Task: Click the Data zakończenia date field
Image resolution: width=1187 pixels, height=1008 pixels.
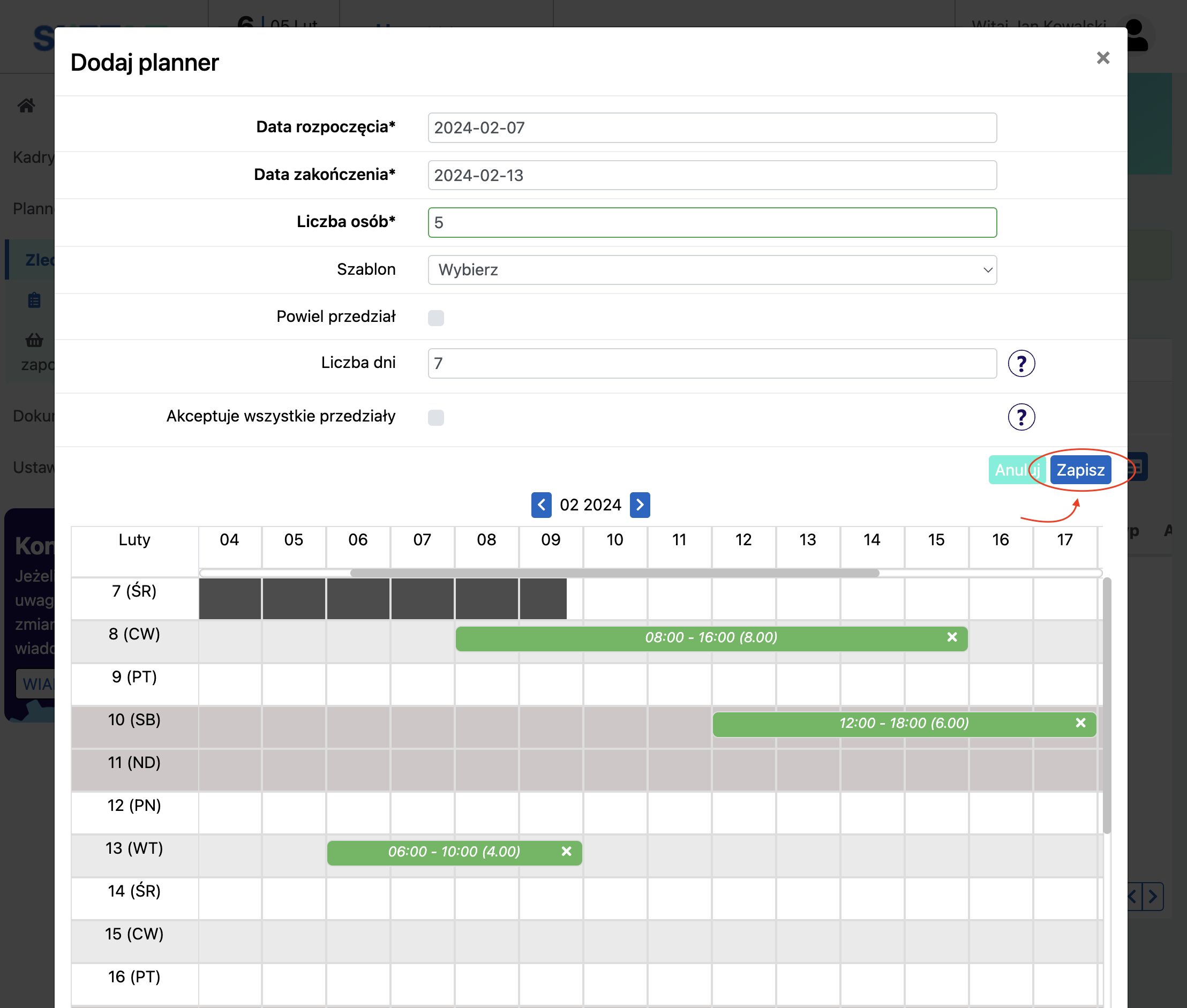Action: click(x=711, y=175)
